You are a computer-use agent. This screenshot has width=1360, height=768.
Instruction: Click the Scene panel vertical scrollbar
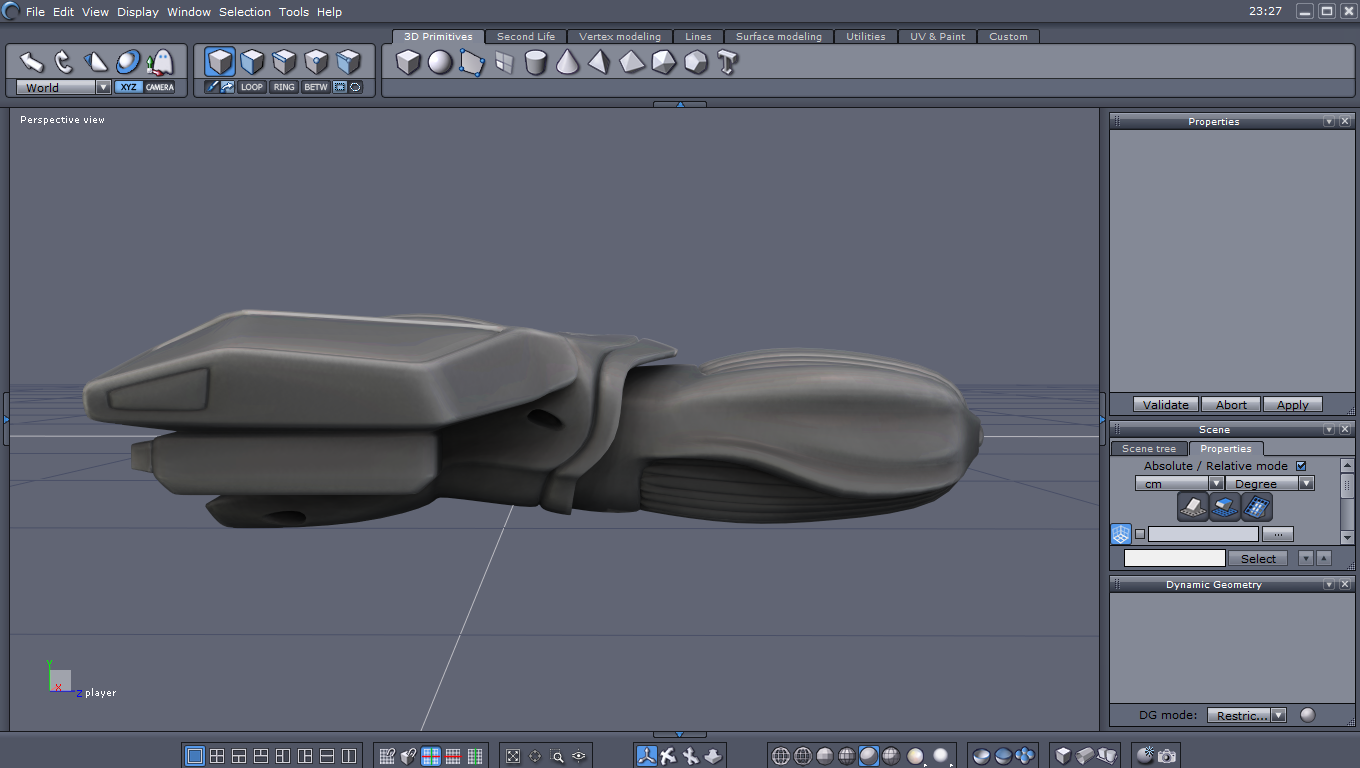click(x=1347, y=502)
